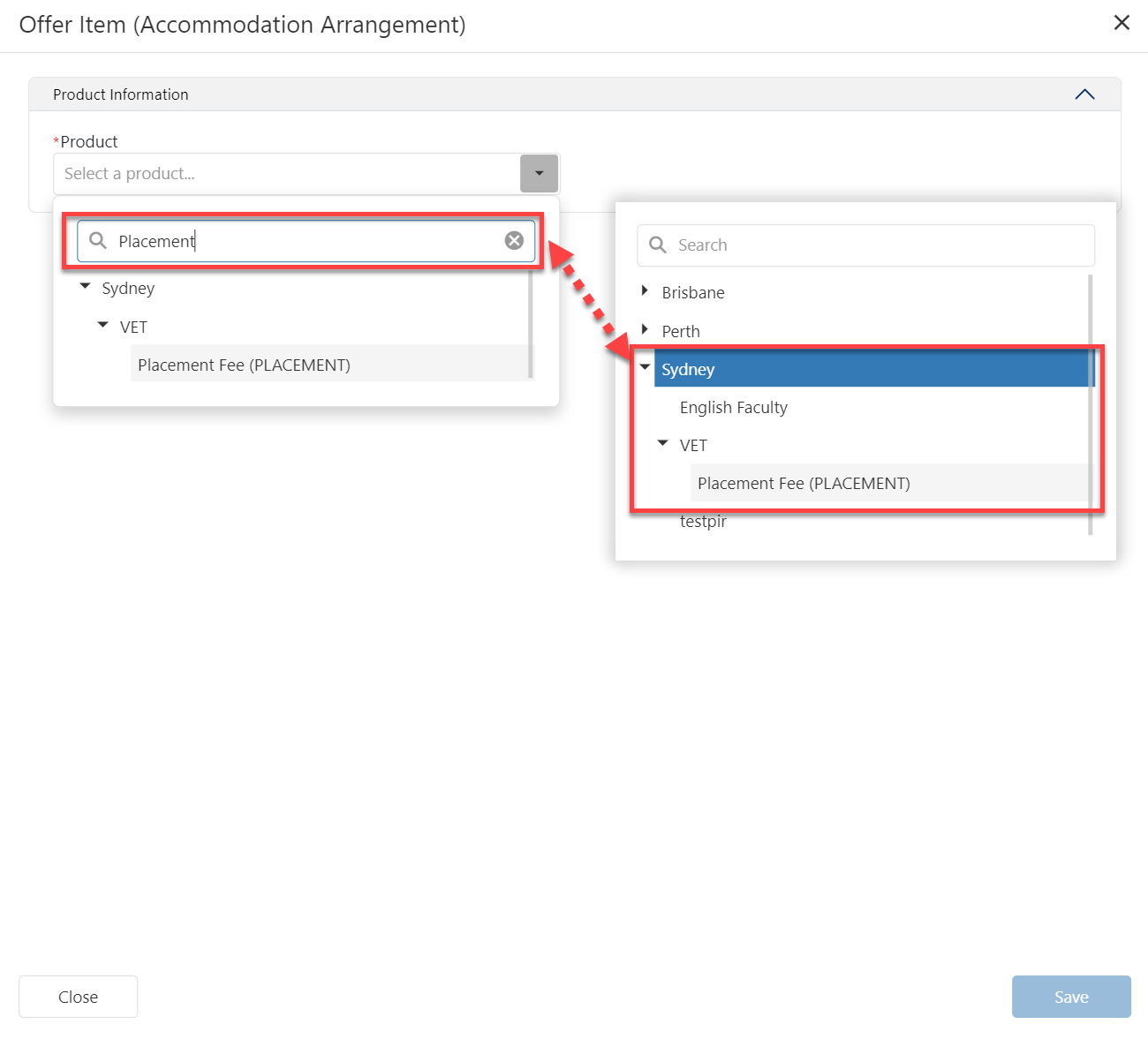Click the Save button
The width and height of the screenshot is (1148, 1039).
pyautogui.click(x=1071, y=997)
